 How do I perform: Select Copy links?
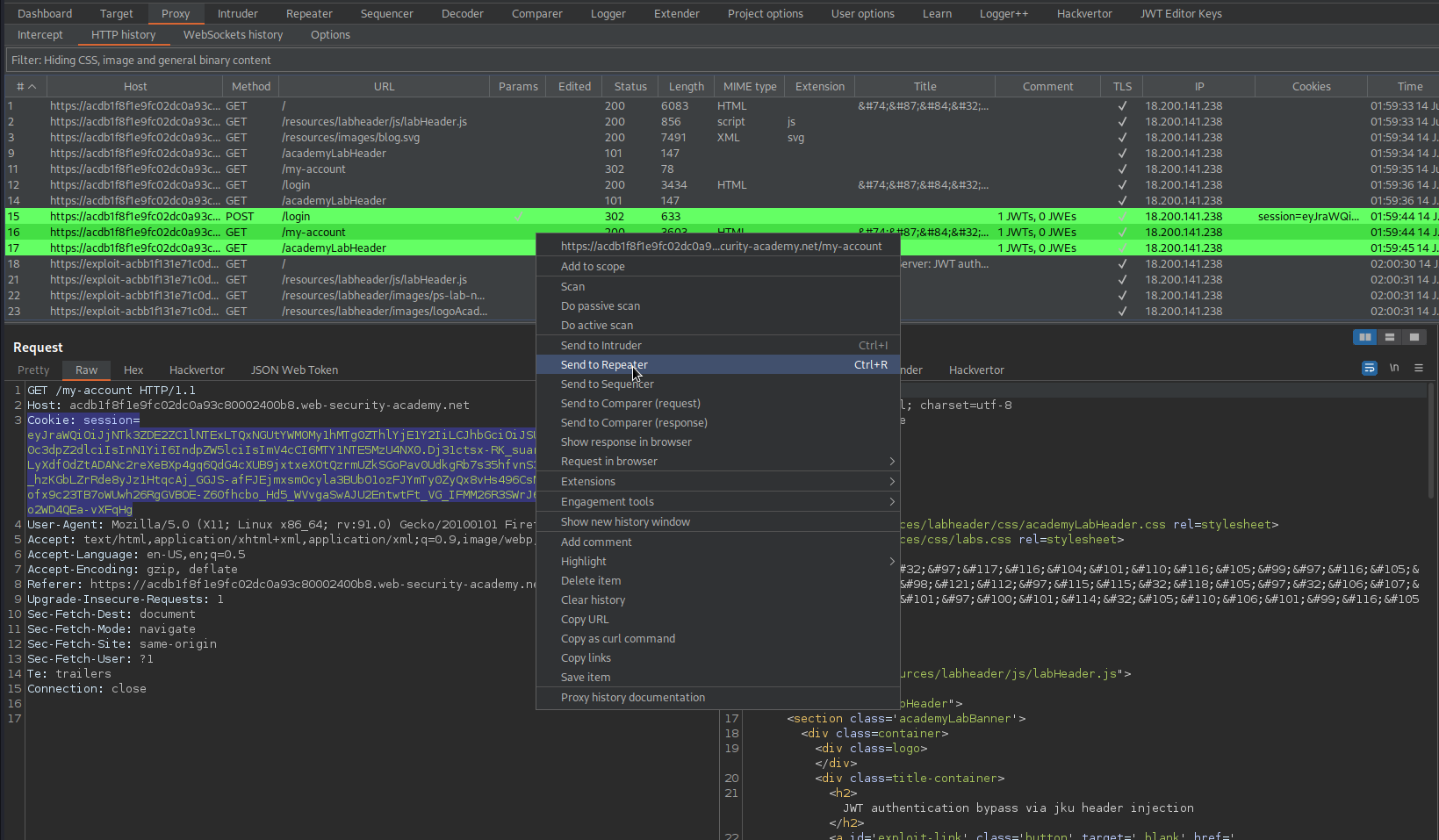pyautogui.click(x=718, y=658)
